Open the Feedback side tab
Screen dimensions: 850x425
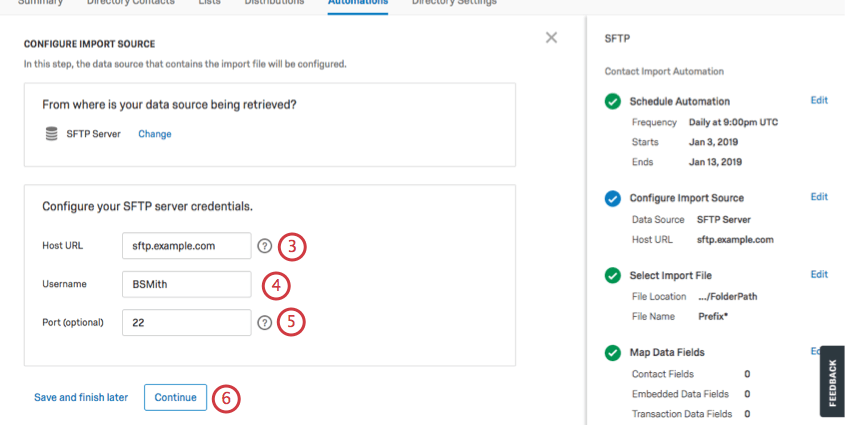tap(832, 381)
